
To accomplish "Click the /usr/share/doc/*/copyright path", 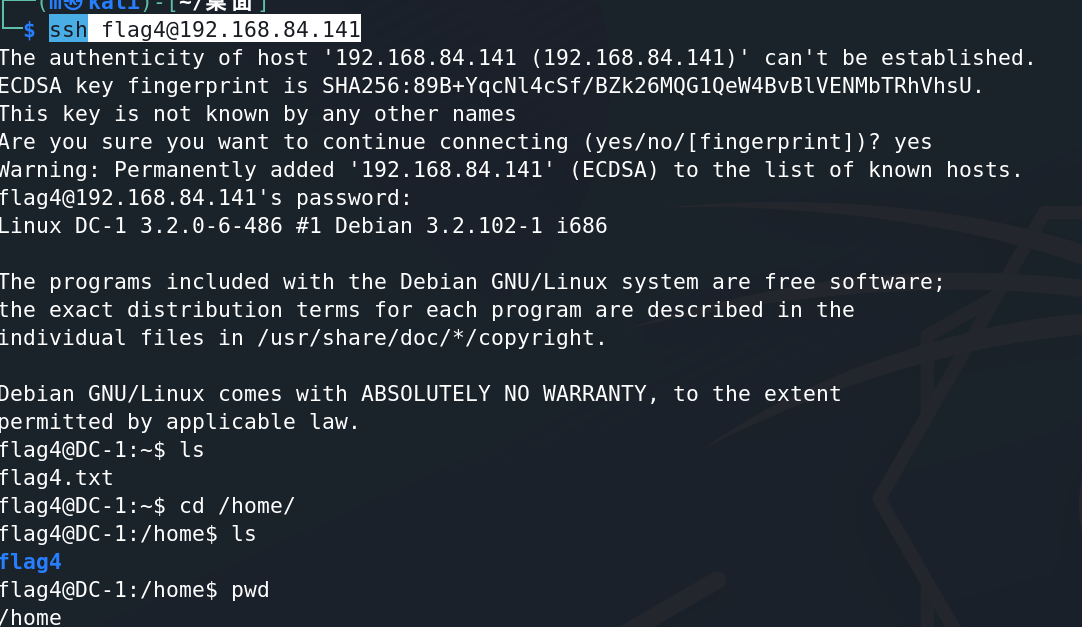I will (431, 338).
